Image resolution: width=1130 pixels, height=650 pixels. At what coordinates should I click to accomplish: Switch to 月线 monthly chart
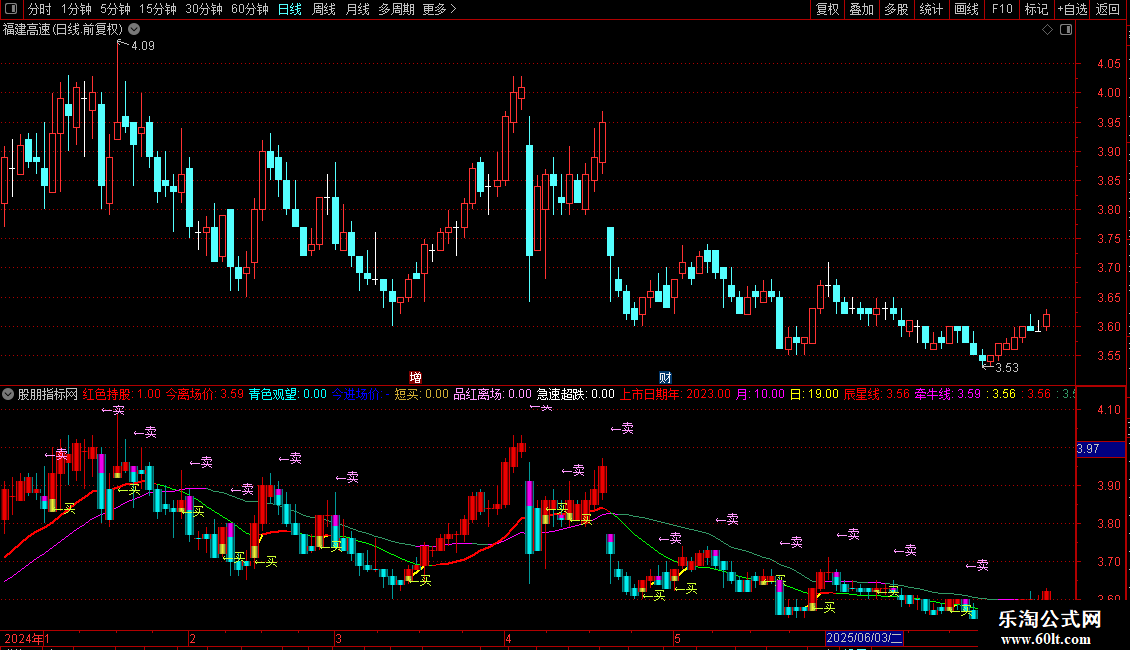(357, 9)
